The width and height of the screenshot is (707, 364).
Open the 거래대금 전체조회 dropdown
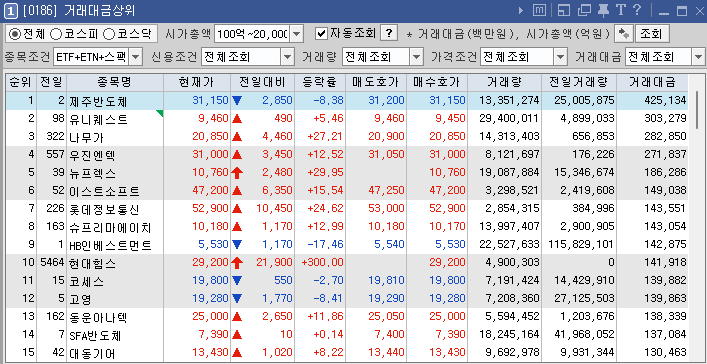pos(698,57)
